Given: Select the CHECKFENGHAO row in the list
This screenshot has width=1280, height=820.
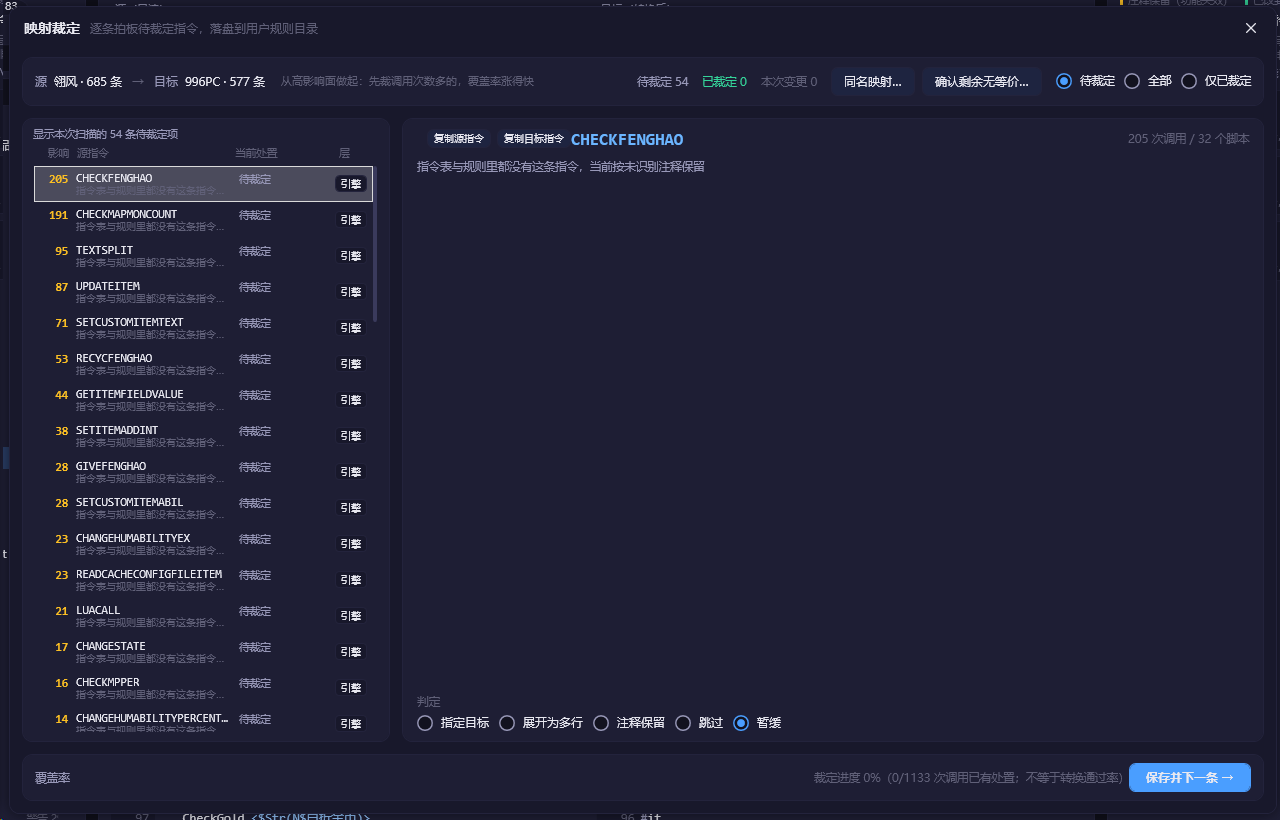Looking at the screenshot, I should click(x=203, y=184).
